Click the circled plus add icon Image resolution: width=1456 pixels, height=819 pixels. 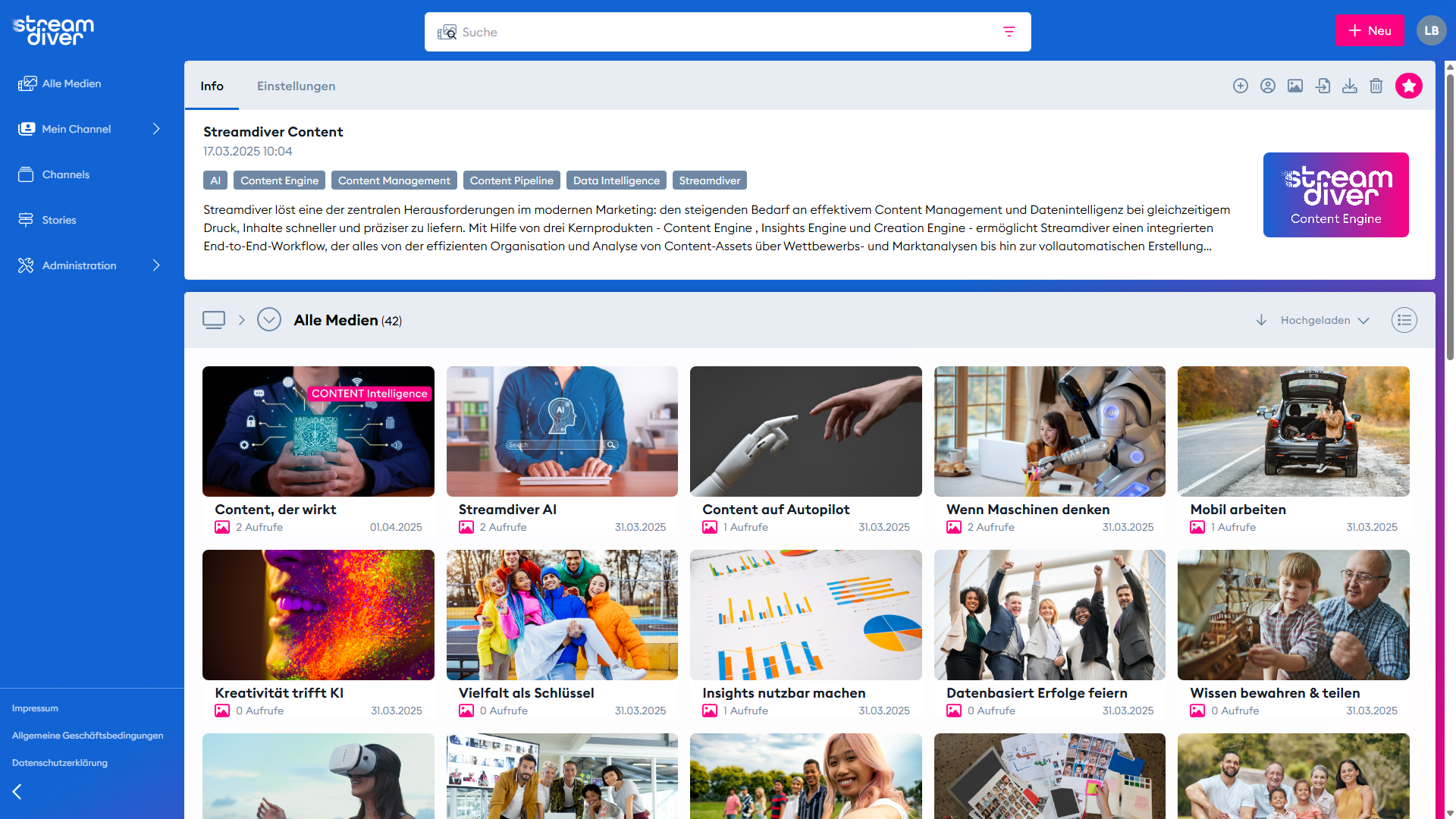(1241, 86)
